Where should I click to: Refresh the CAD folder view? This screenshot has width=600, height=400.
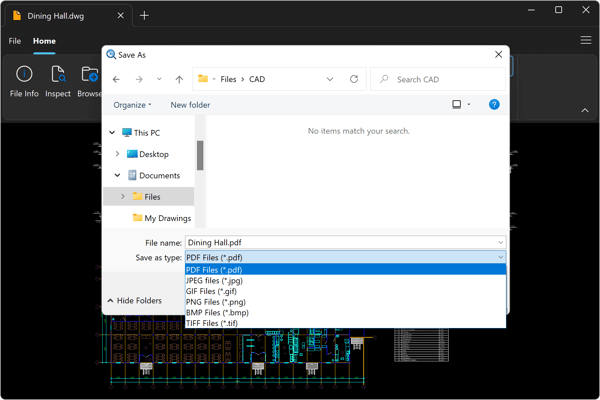click(x=354, y=79)
